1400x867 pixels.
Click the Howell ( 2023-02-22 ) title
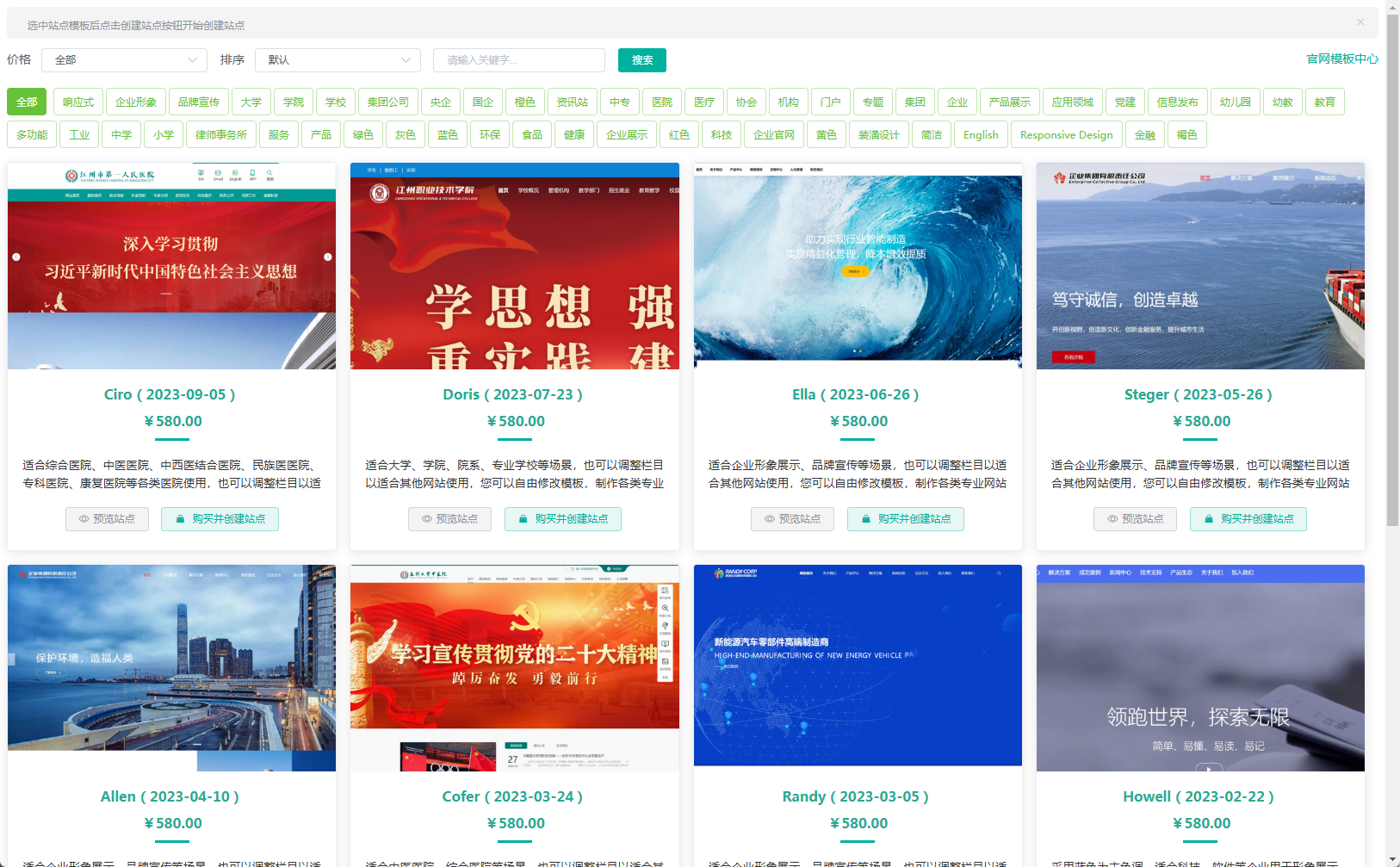[1198, 796]
